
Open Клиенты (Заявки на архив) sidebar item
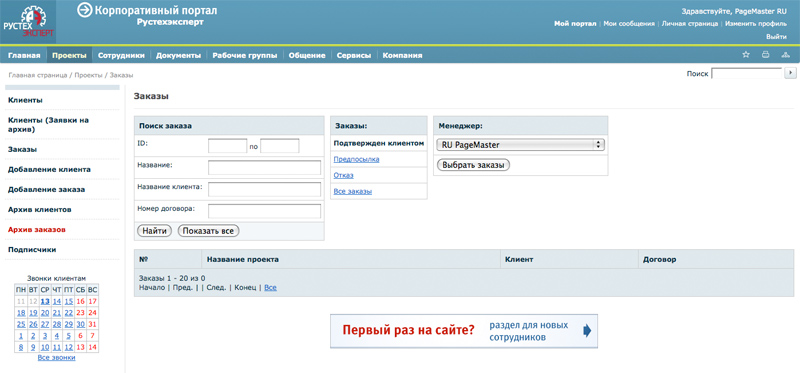point(48,125)
